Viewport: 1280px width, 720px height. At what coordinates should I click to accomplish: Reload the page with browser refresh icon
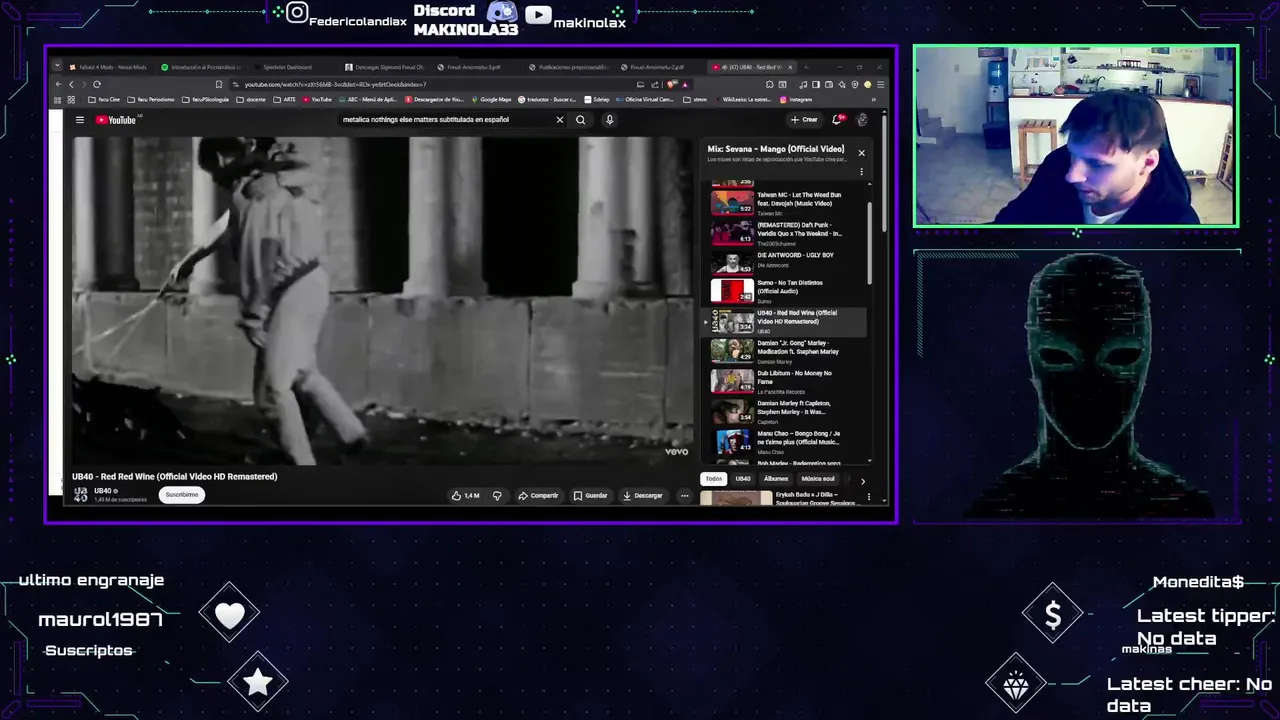pyautogui.click(x=97, y=84)
